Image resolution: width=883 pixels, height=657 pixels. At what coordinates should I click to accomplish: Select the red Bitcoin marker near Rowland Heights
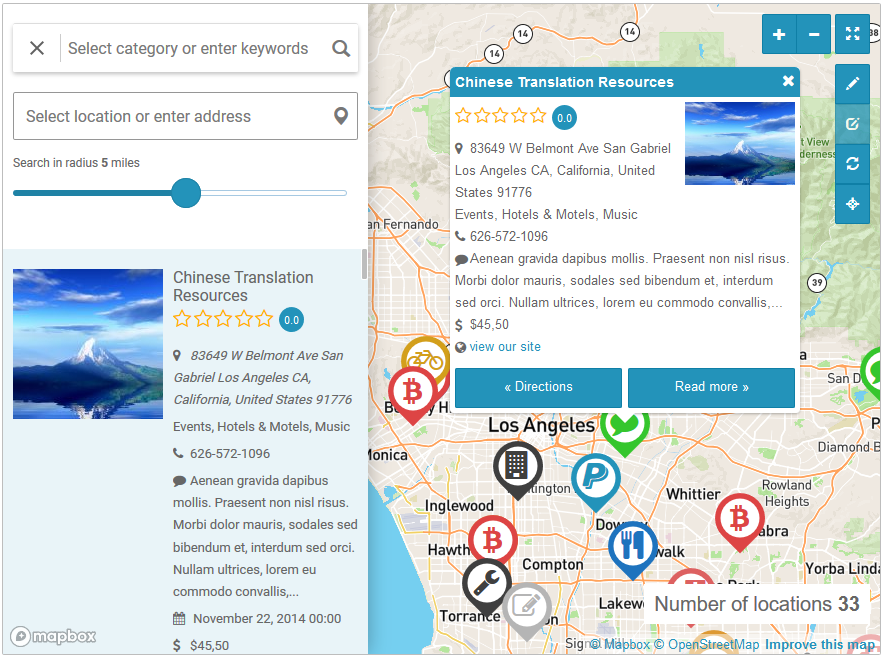(x=740, y=521)
